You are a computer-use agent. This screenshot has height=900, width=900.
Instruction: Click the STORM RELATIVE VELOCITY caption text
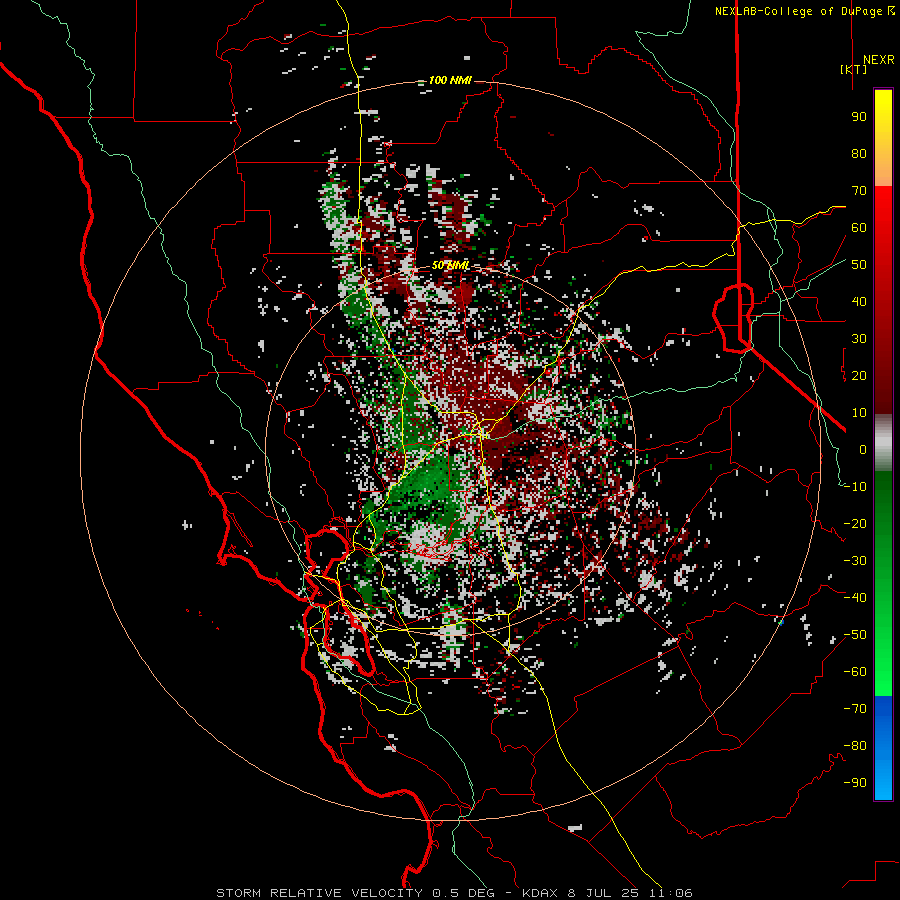tap(320, 893)
